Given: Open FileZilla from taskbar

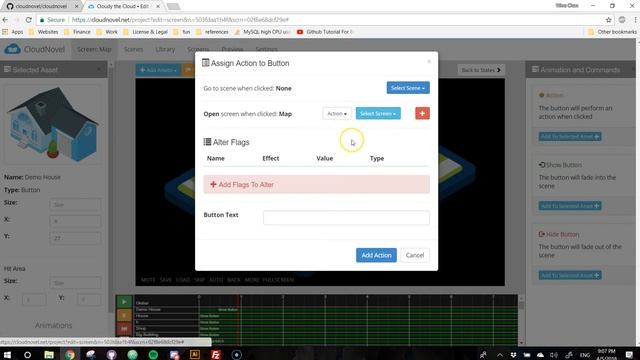Looking at the screenshot, I should point(216,354).
